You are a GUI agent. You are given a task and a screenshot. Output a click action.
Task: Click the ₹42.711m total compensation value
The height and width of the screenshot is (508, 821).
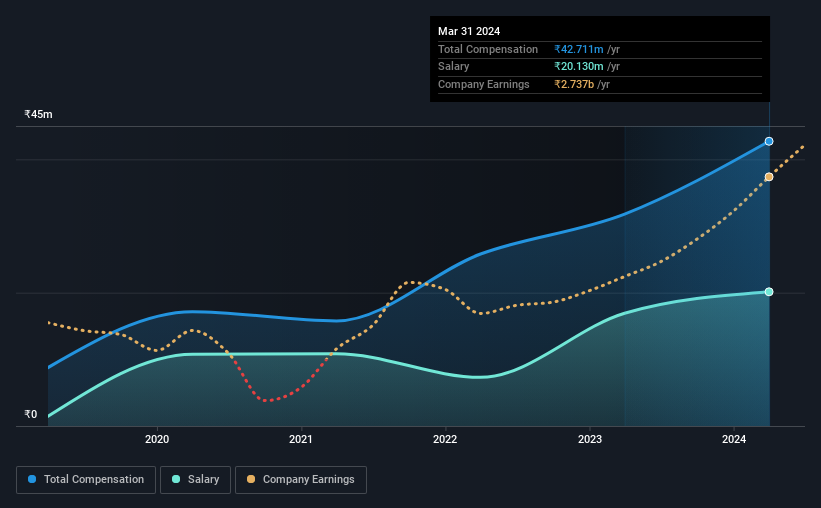click(579, 49)
